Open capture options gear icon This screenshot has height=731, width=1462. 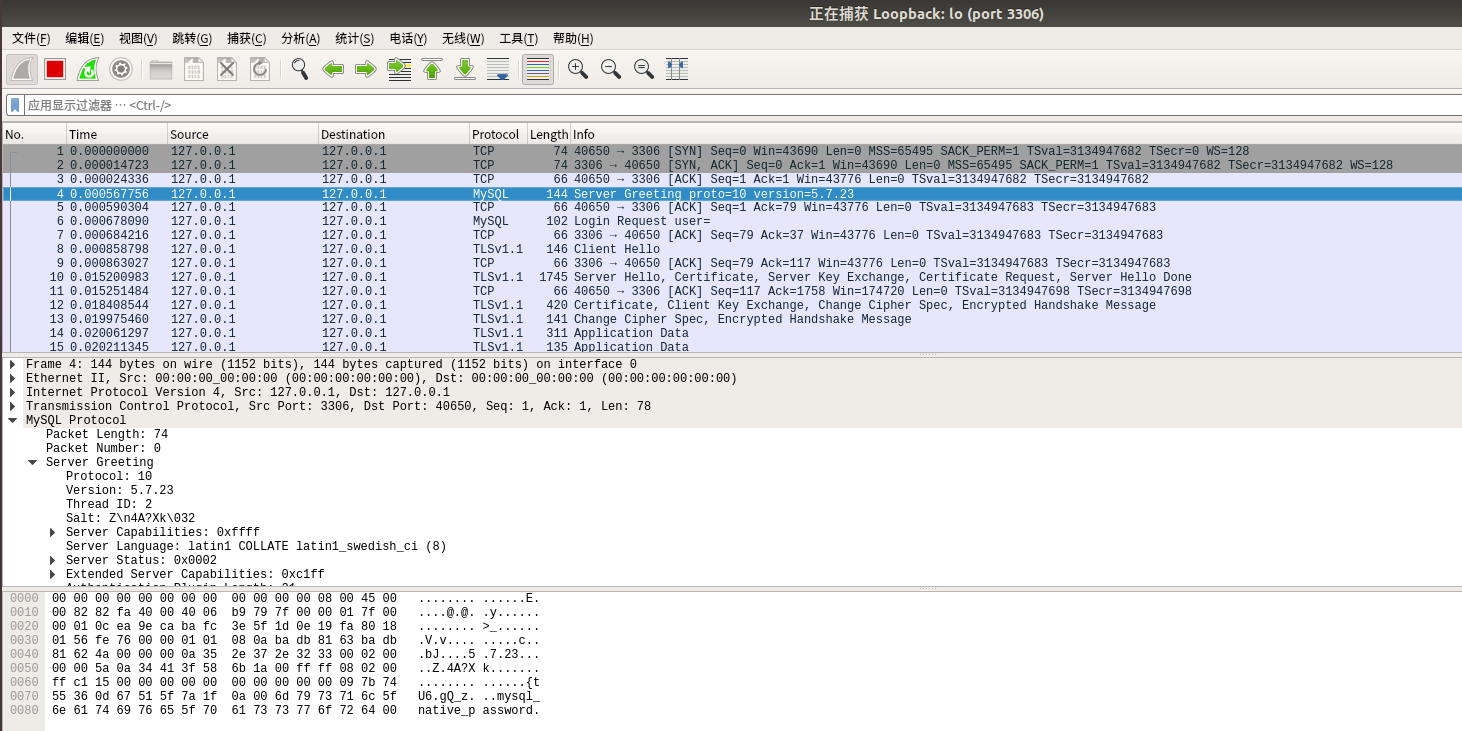[121, 69]
